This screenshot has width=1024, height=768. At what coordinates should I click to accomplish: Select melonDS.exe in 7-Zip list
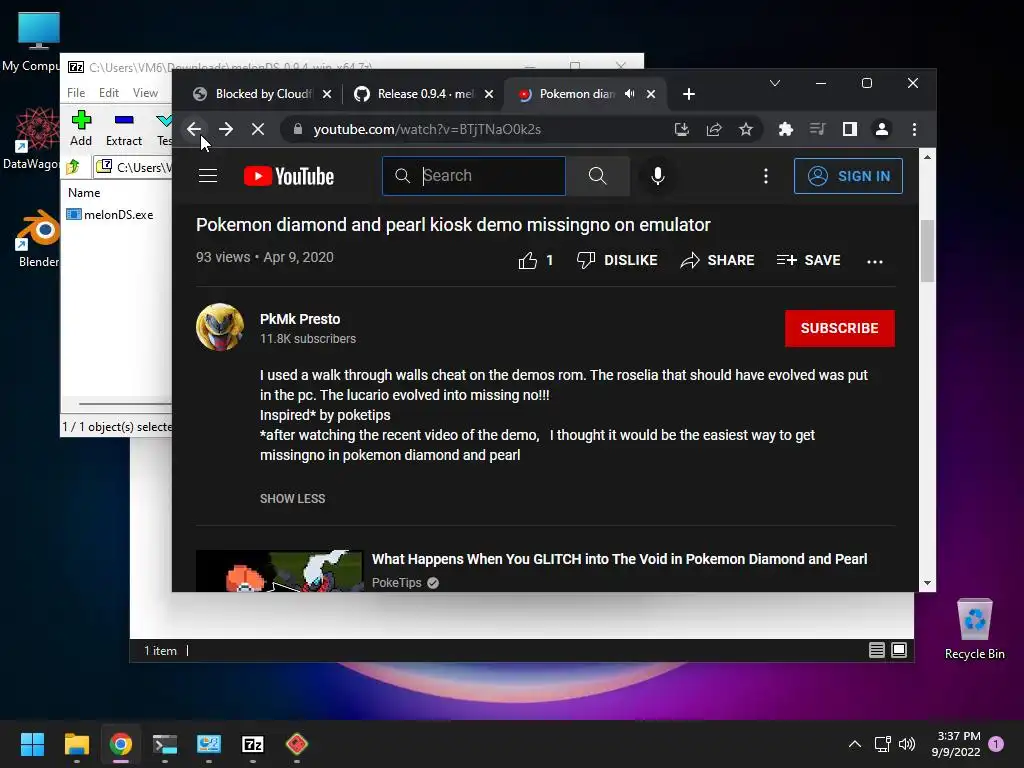(x=110, y=214)
